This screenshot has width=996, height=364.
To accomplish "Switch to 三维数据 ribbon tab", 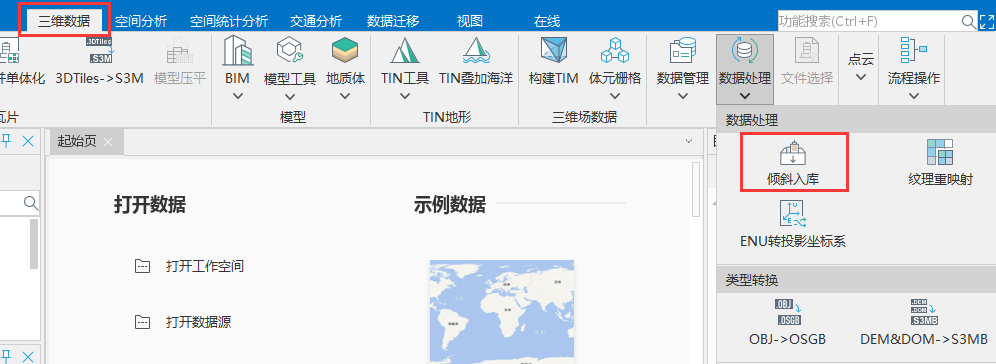I will (x=64, y=21).
